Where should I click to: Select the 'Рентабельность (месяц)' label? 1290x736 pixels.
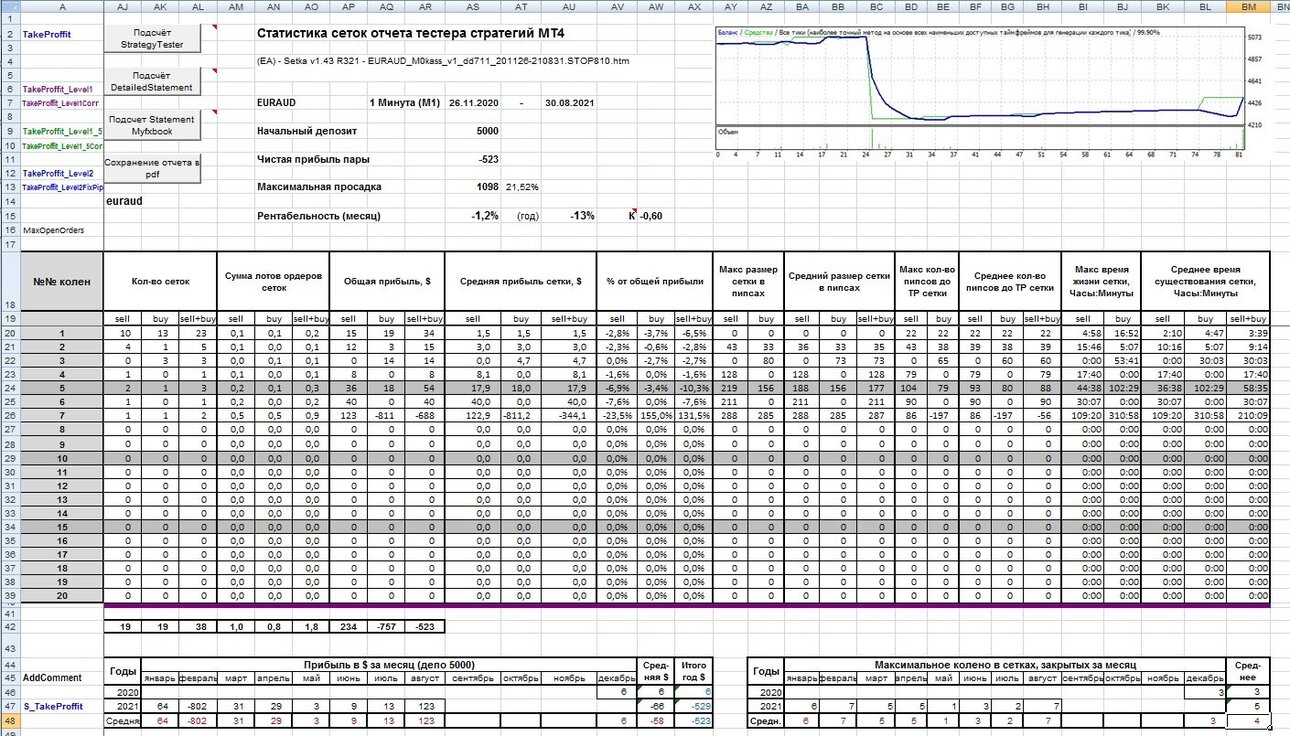pos(319,216)
